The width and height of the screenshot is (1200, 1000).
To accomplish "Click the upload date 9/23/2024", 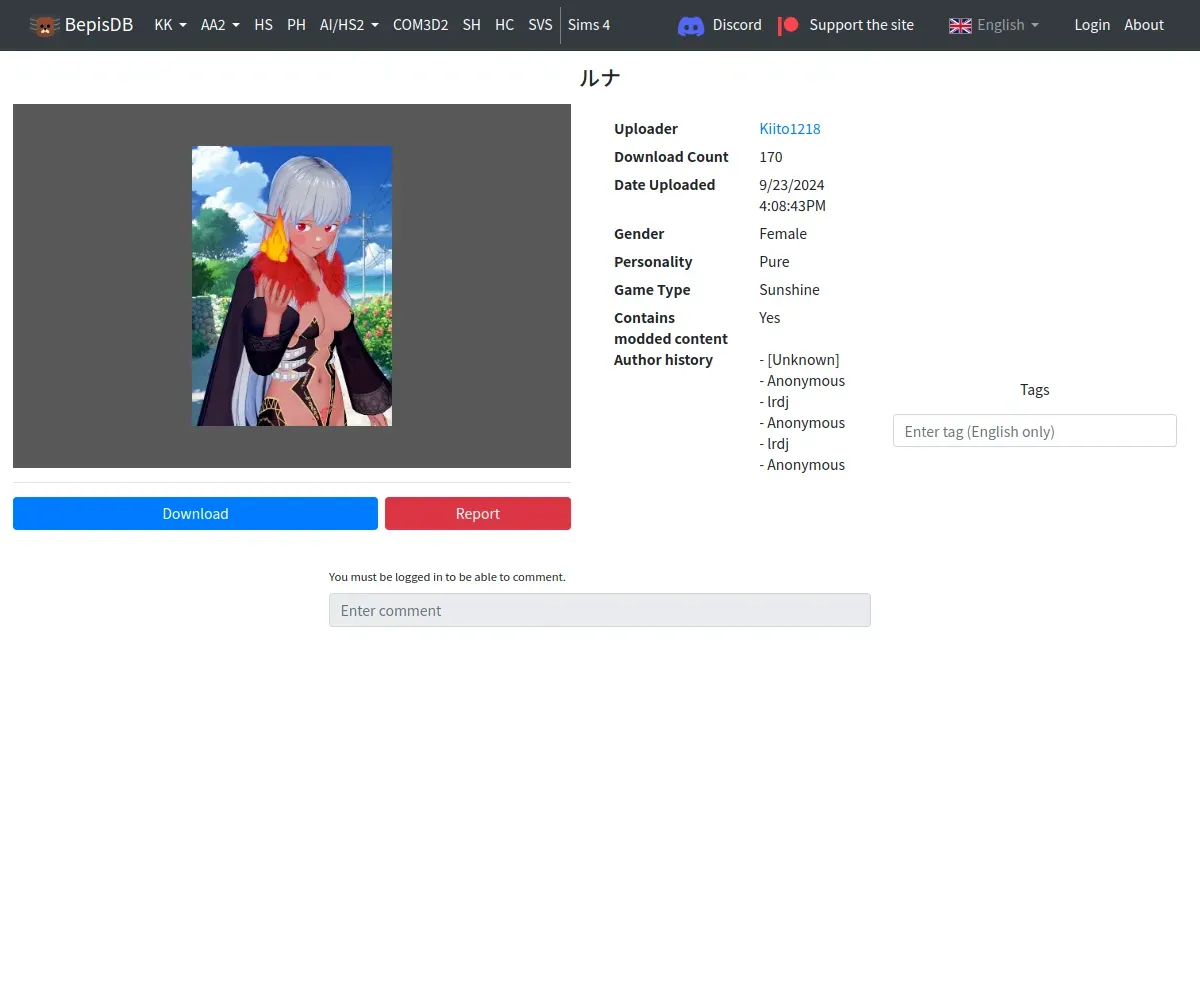I will 792,184.
